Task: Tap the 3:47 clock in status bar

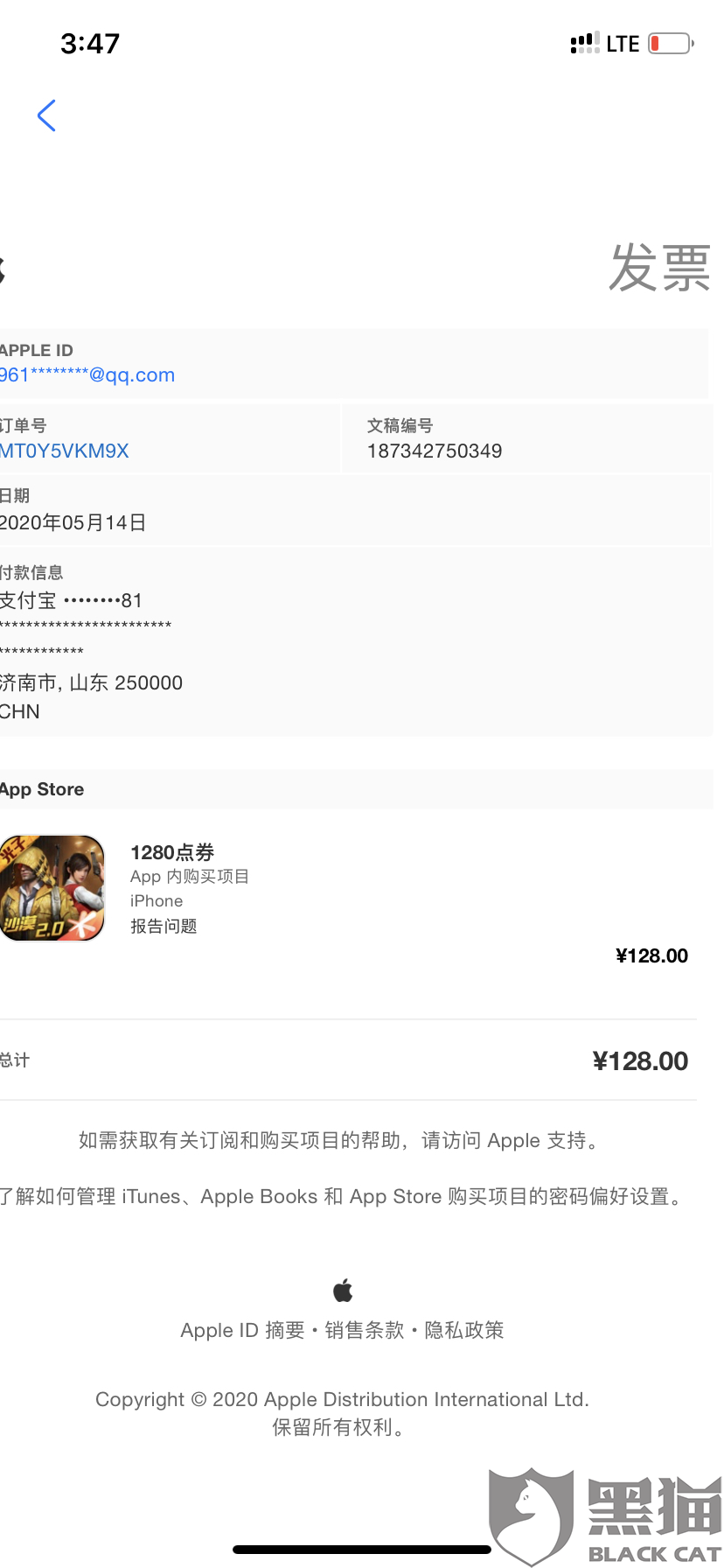Action: pos(90,44)
